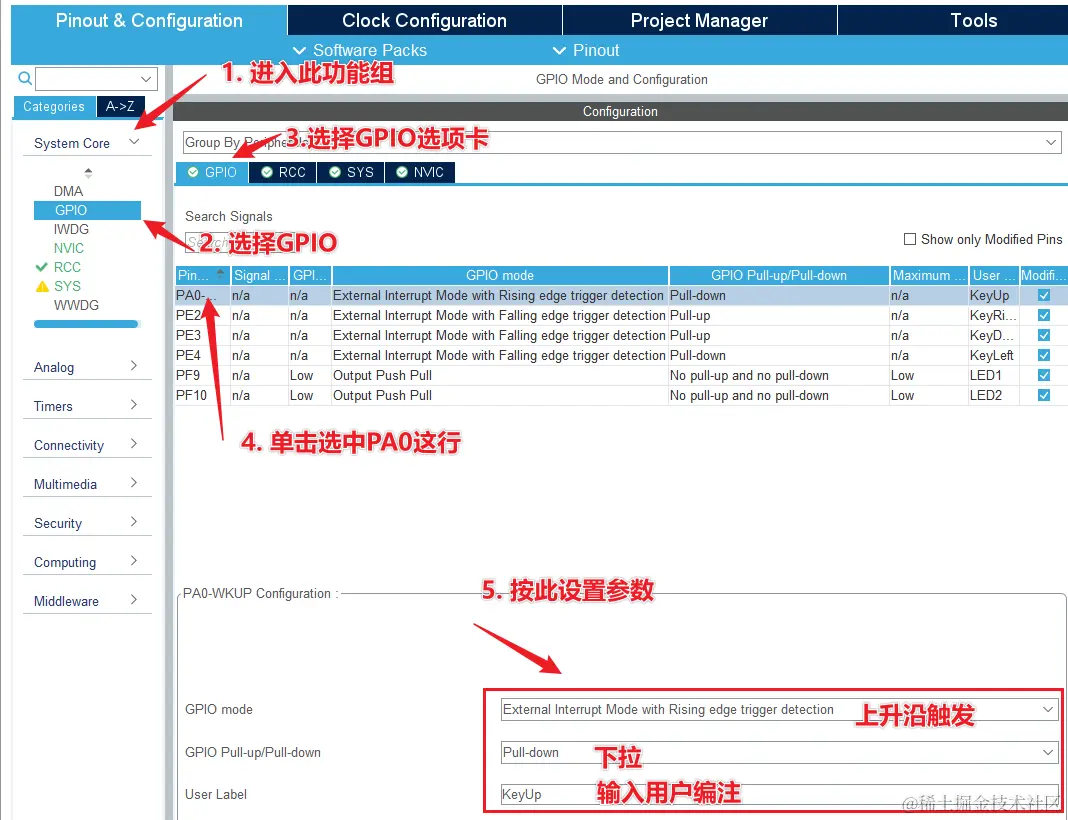1068x820 pixels.
Task: Expand the Connectivity category
Action: pos(134,443)
